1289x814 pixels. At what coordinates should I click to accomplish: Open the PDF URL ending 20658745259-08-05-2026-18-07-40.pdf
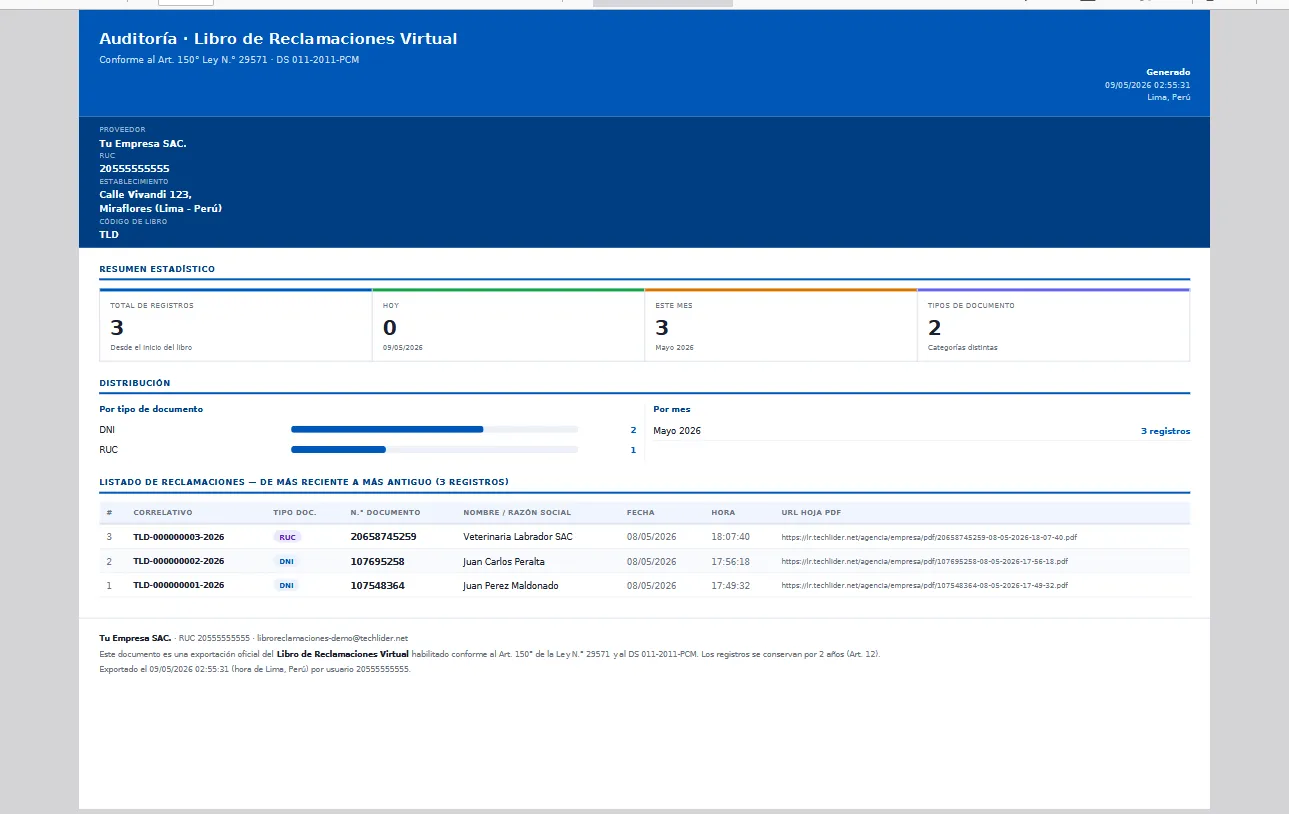point(929,537)
